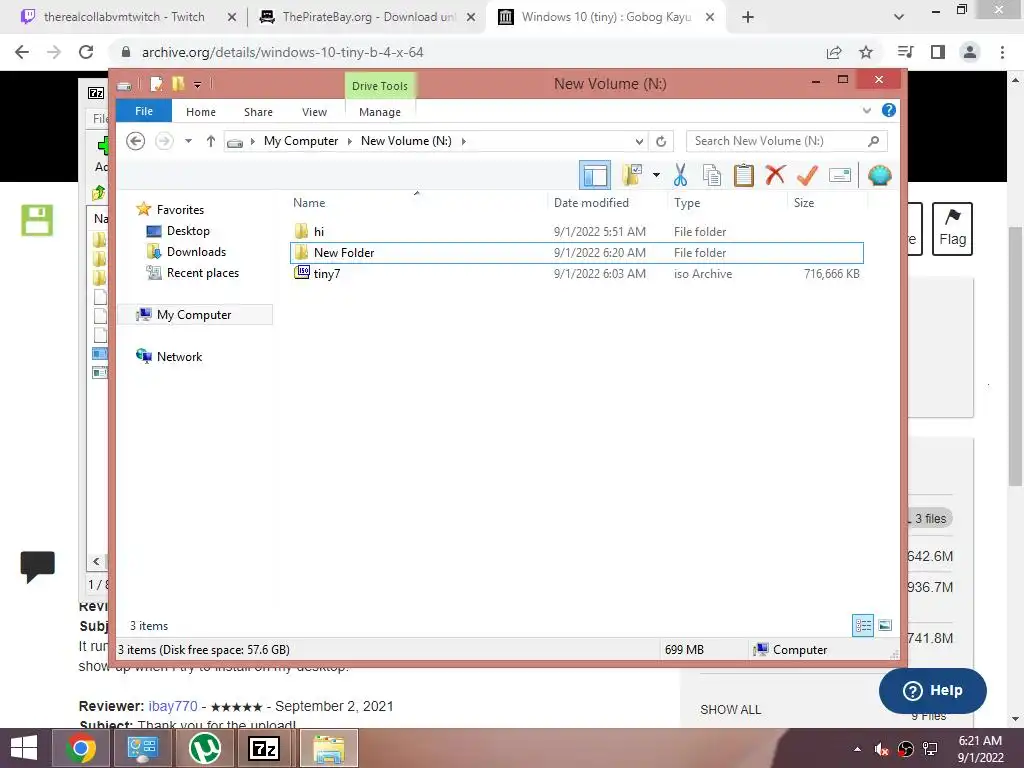This screenshot has height=768, width=1024.
Task: Open Favorites in the navigation pane
Action: click(180, 210)
